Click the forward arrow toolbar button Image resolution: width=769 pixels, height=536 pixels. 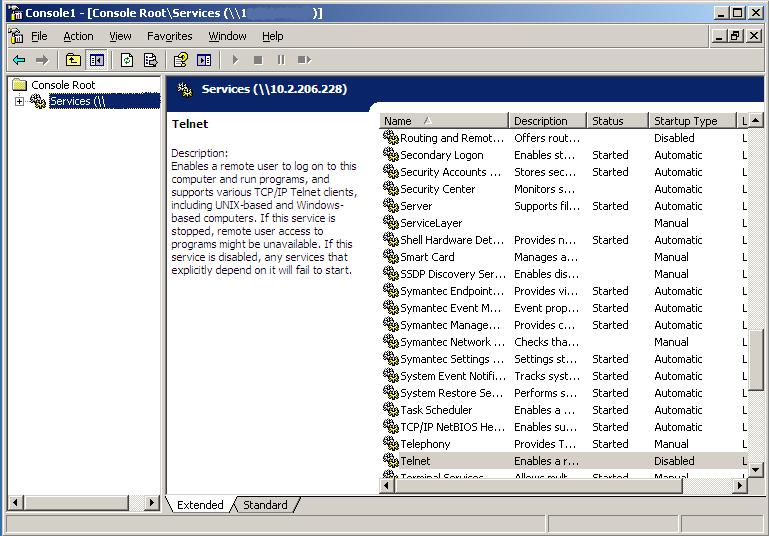click(x=42, y=60)
